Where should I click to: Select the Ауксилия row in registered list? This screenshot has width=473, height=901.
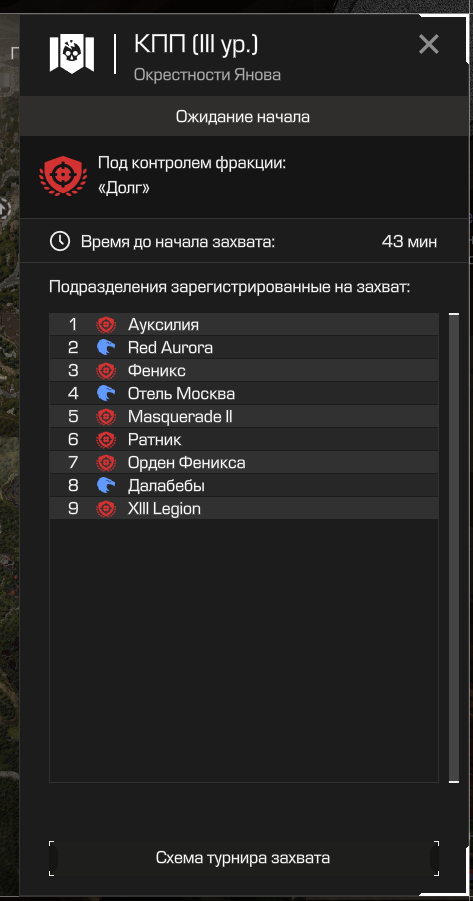(x=244, y=325)
